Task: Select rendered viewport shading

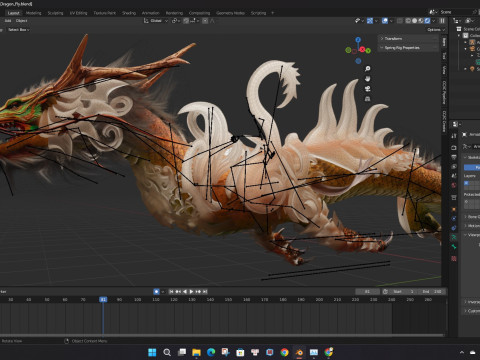Action: (427, 21)
